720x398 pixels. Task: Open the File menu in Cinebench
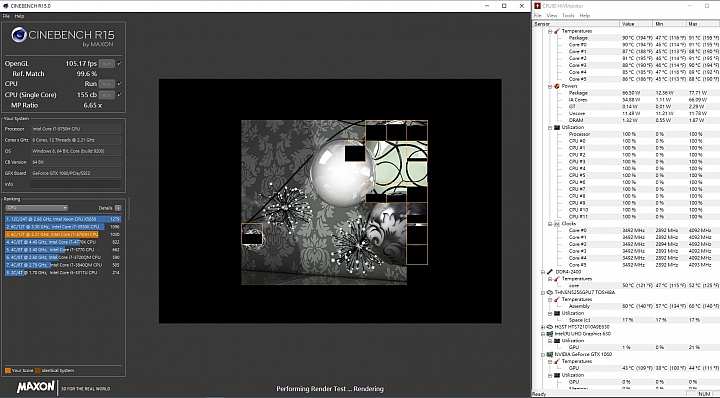coord(6,16)
